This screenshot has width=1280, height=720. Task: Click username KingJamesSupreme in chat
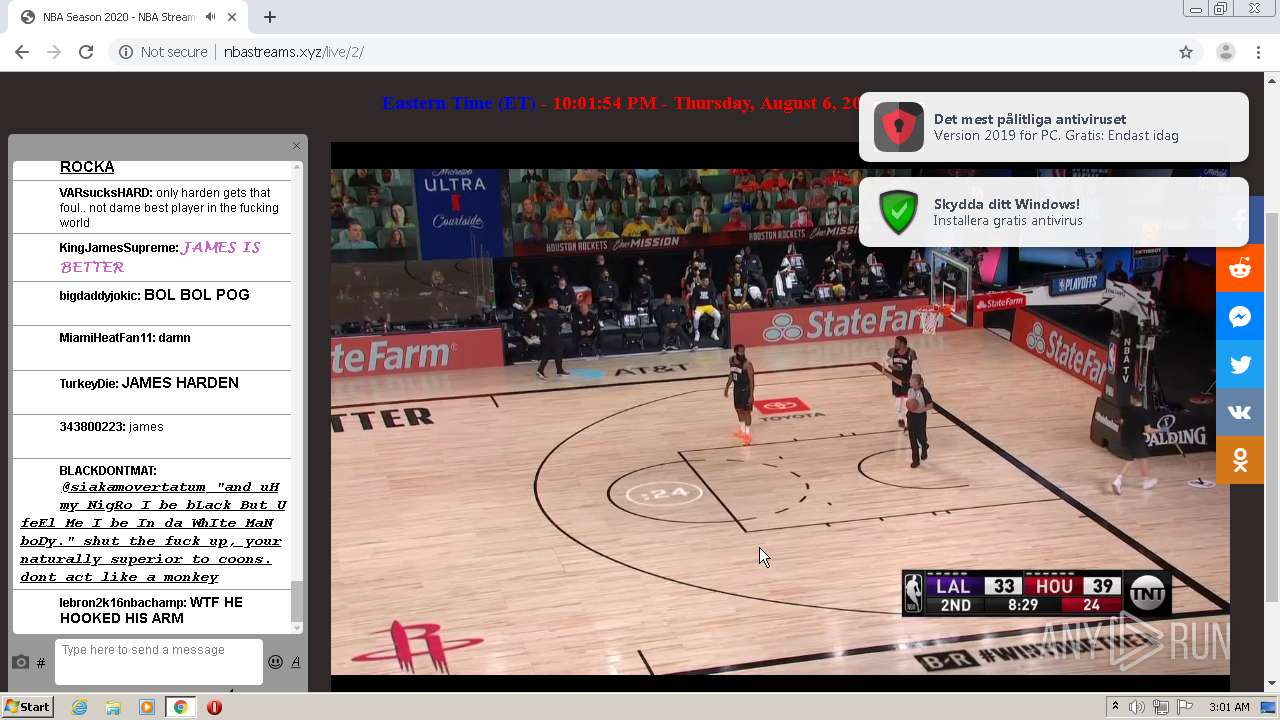click(118, 248)
